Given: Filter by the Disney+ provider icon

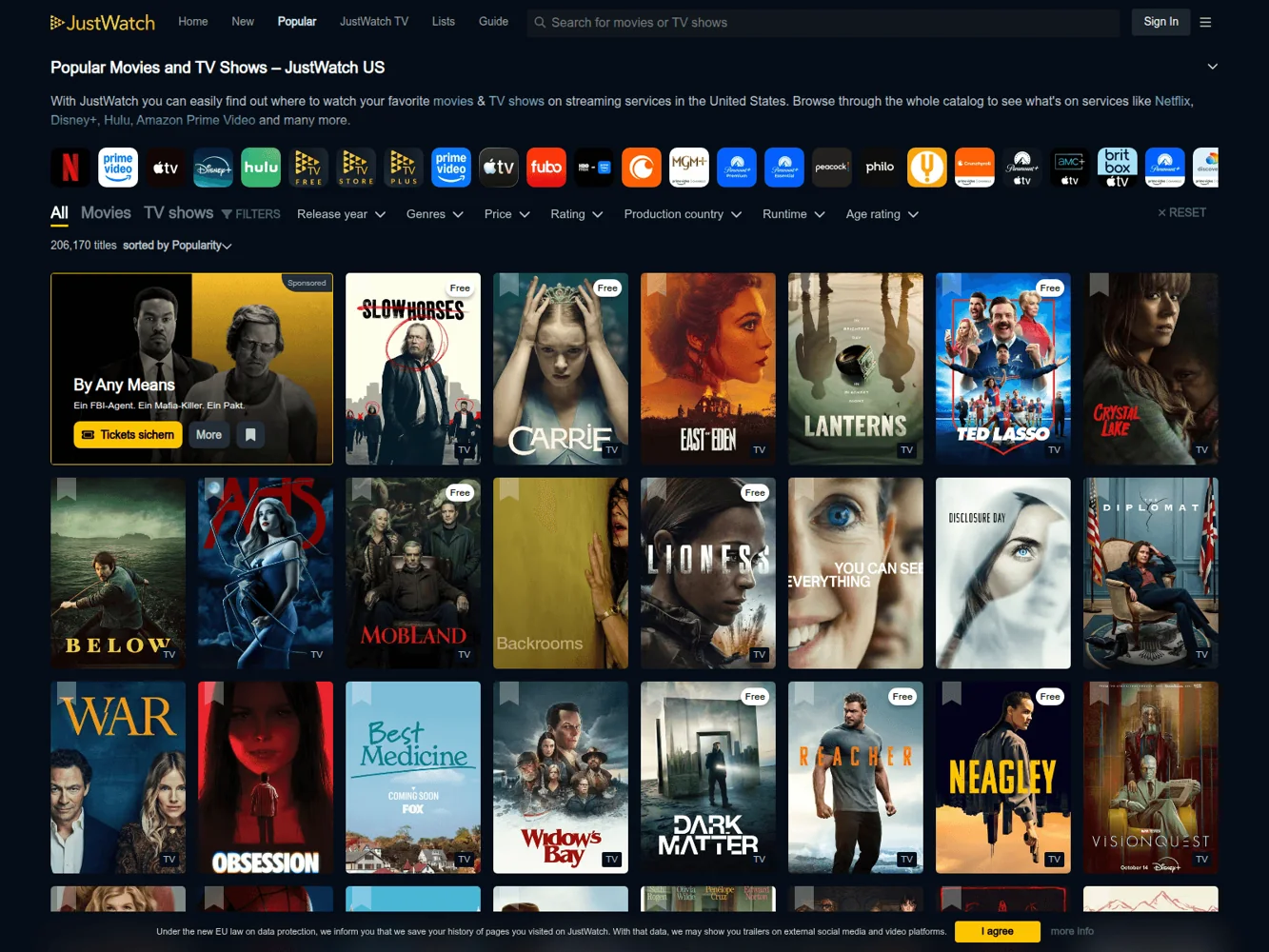Looking at the screenshot, I should (x=213, y=168).
